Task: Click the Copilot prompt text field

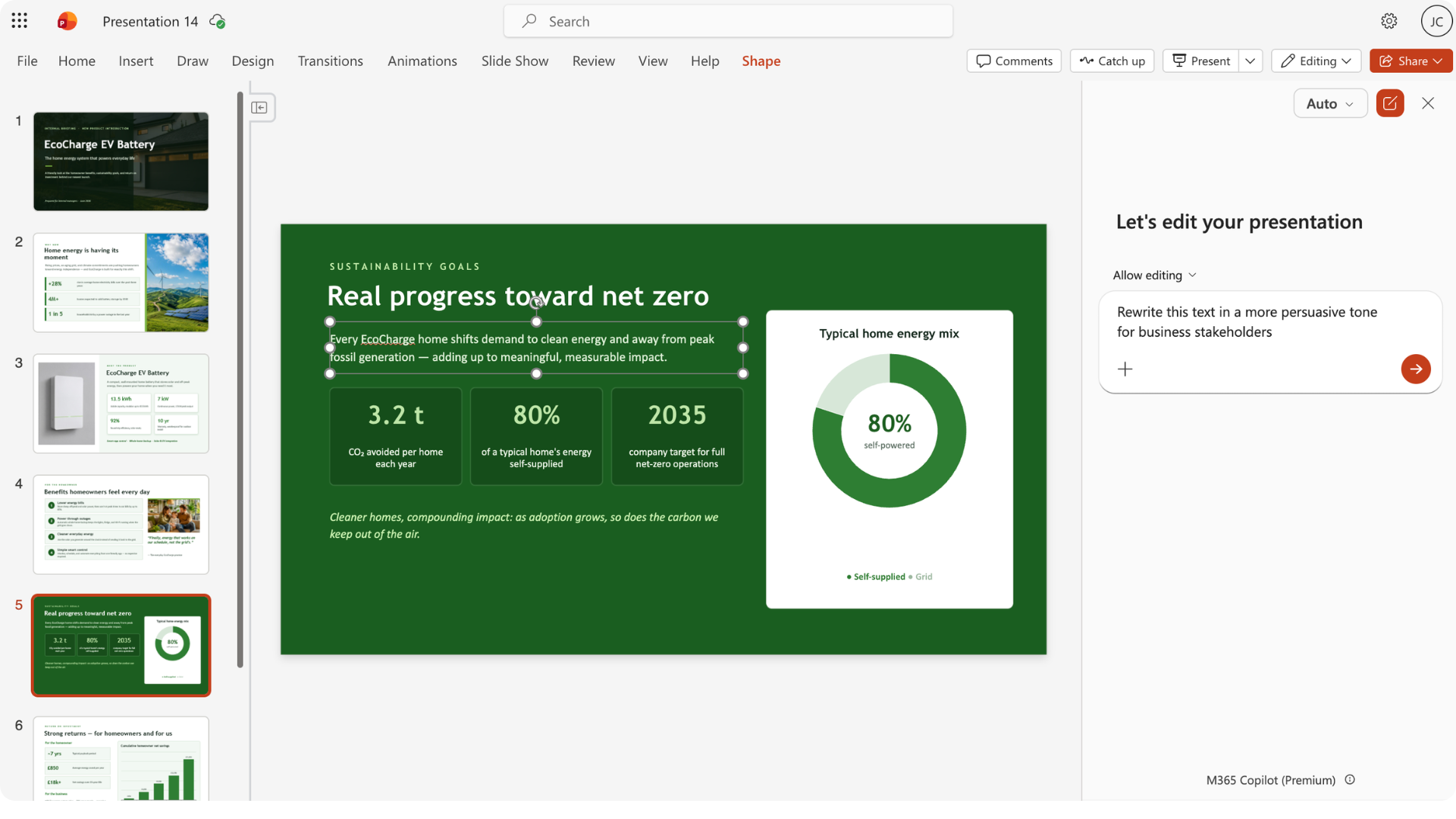Action: pyautogui.click(x=1269, y=322)
